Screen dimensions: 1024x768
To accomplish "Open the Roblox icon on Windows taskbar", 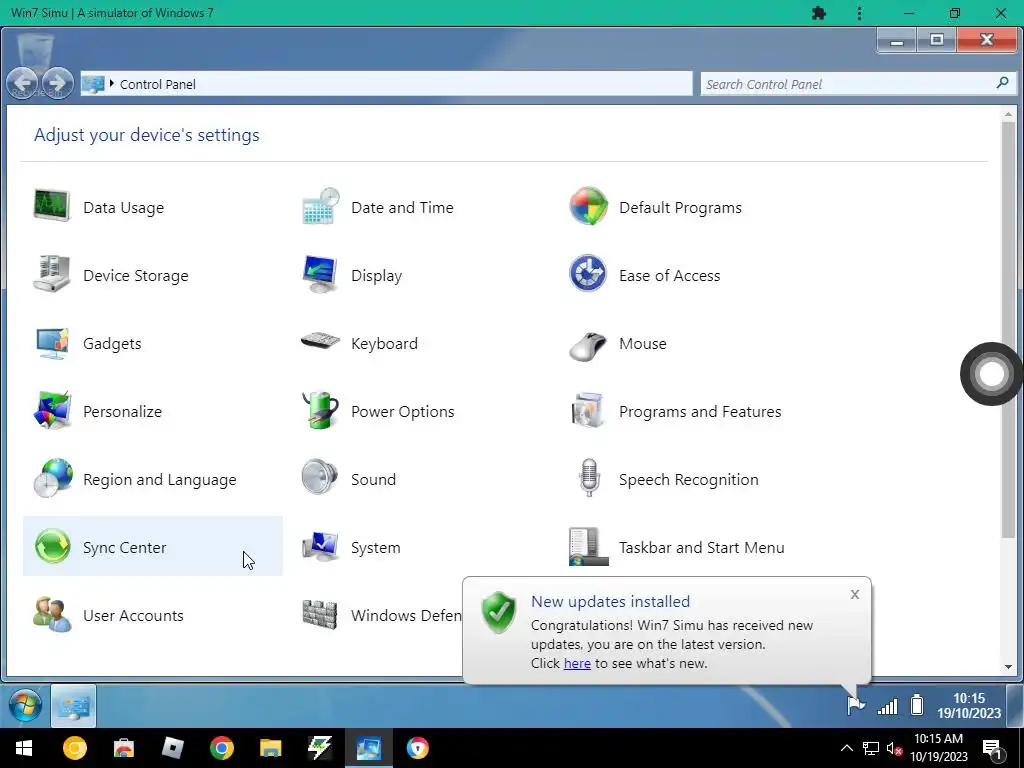I will [172, 748].
